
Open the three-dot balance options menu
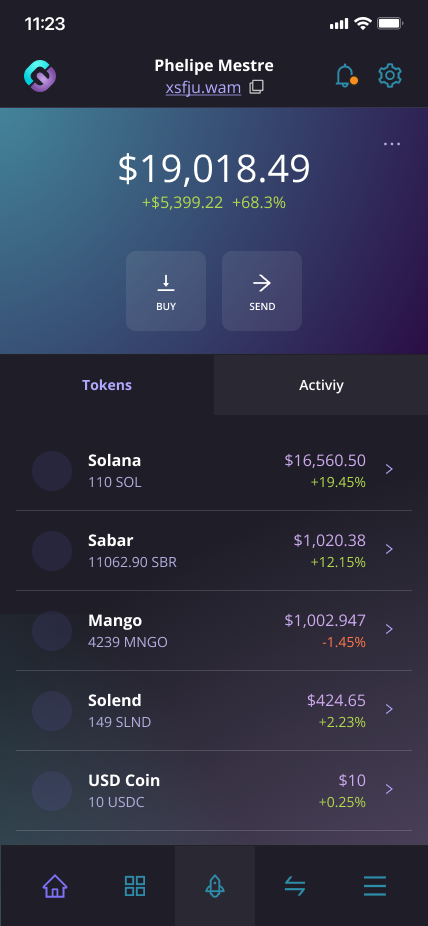(392, 144)
